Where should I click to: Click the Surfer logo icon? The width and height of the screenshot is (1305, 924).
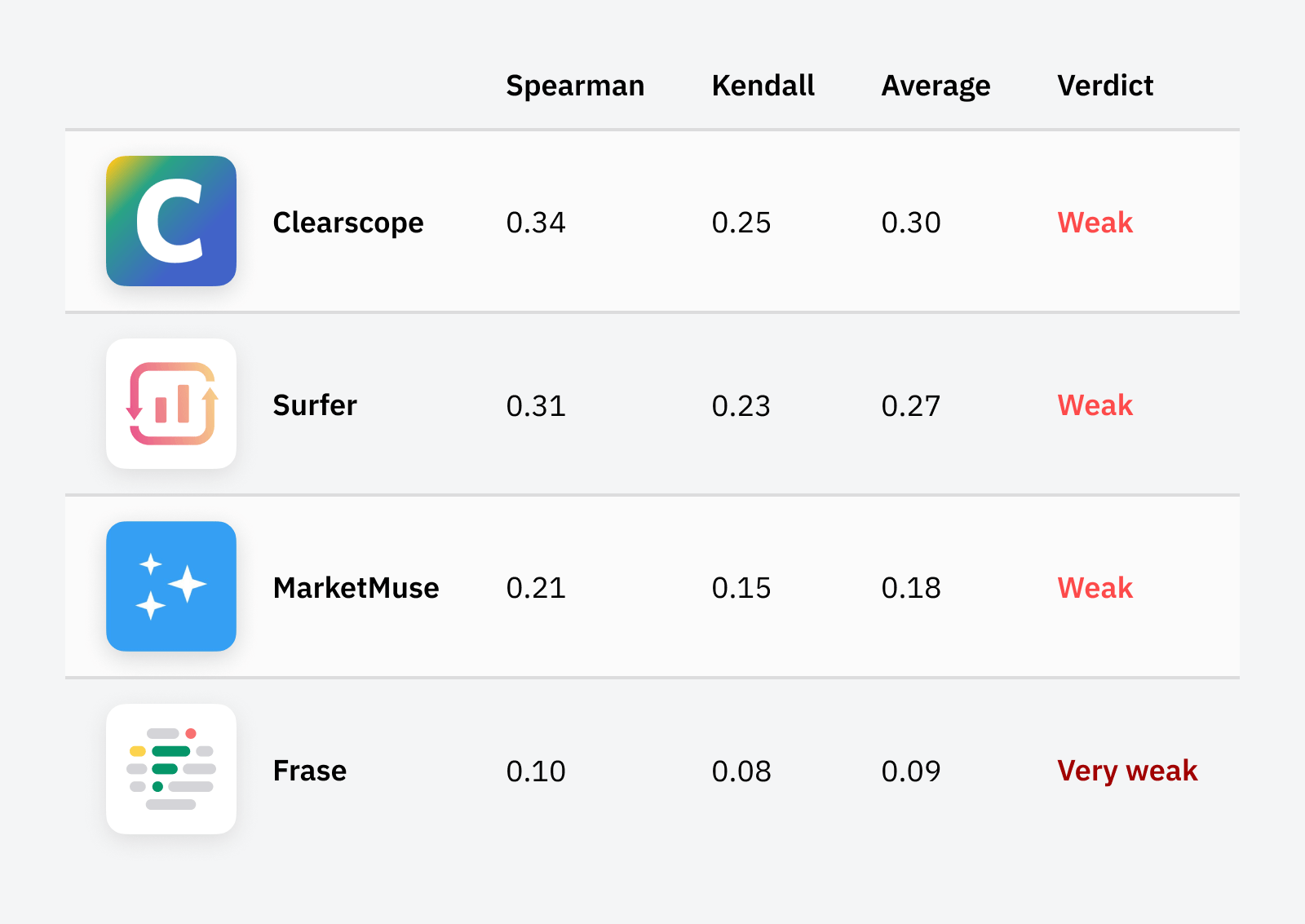click(171, 404)
